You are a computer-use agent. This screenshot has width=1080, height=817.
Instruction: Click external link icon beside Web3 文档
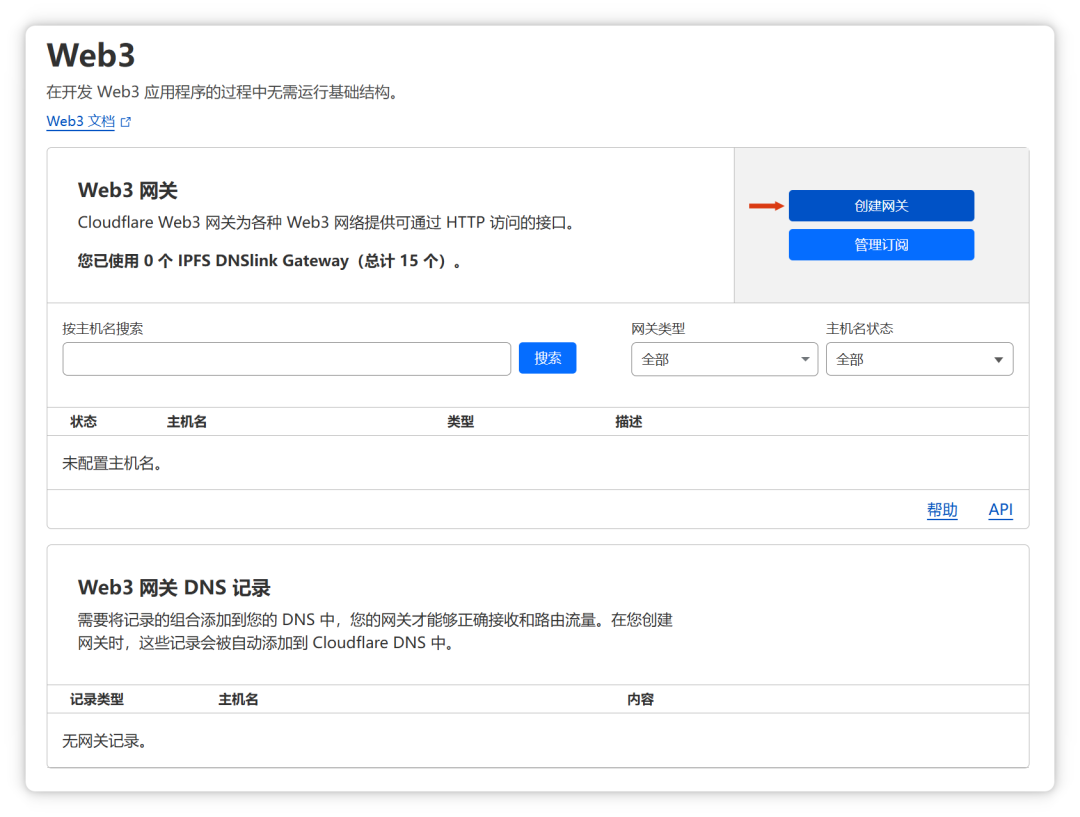(125, 122)
